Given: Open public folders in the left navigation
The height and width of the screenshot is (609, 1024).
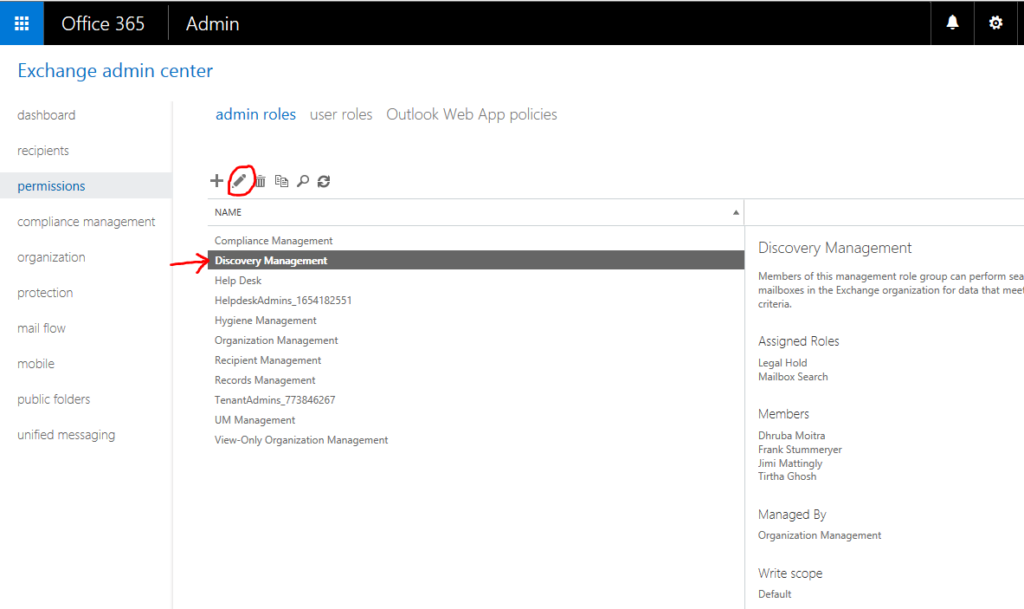Looking at the screenshot, I should pyautogui.click(x=54, y=399).
